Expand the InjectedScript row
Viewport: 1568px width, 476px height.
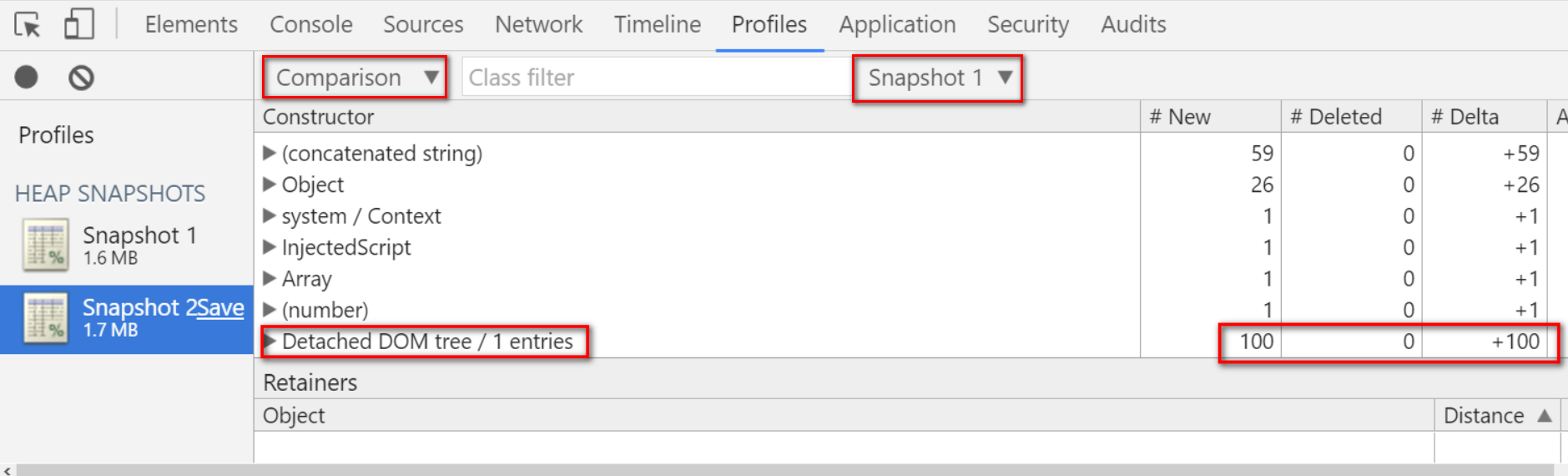click(270, 246)
